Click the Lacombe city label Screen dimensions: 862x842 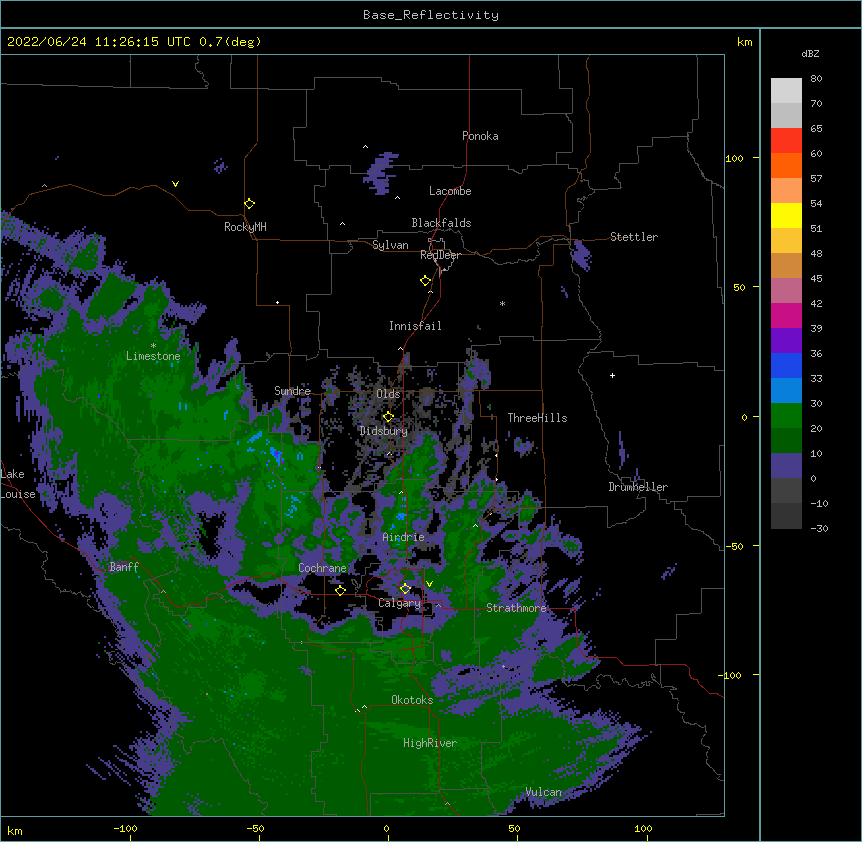point(450,191)
